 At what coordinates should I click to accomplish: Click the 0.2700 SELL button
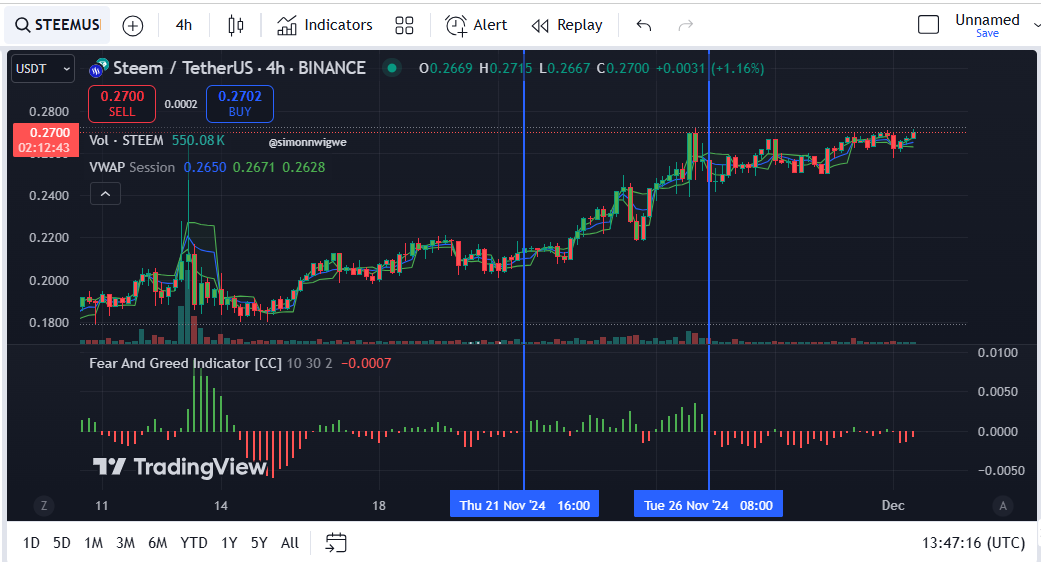122,104
